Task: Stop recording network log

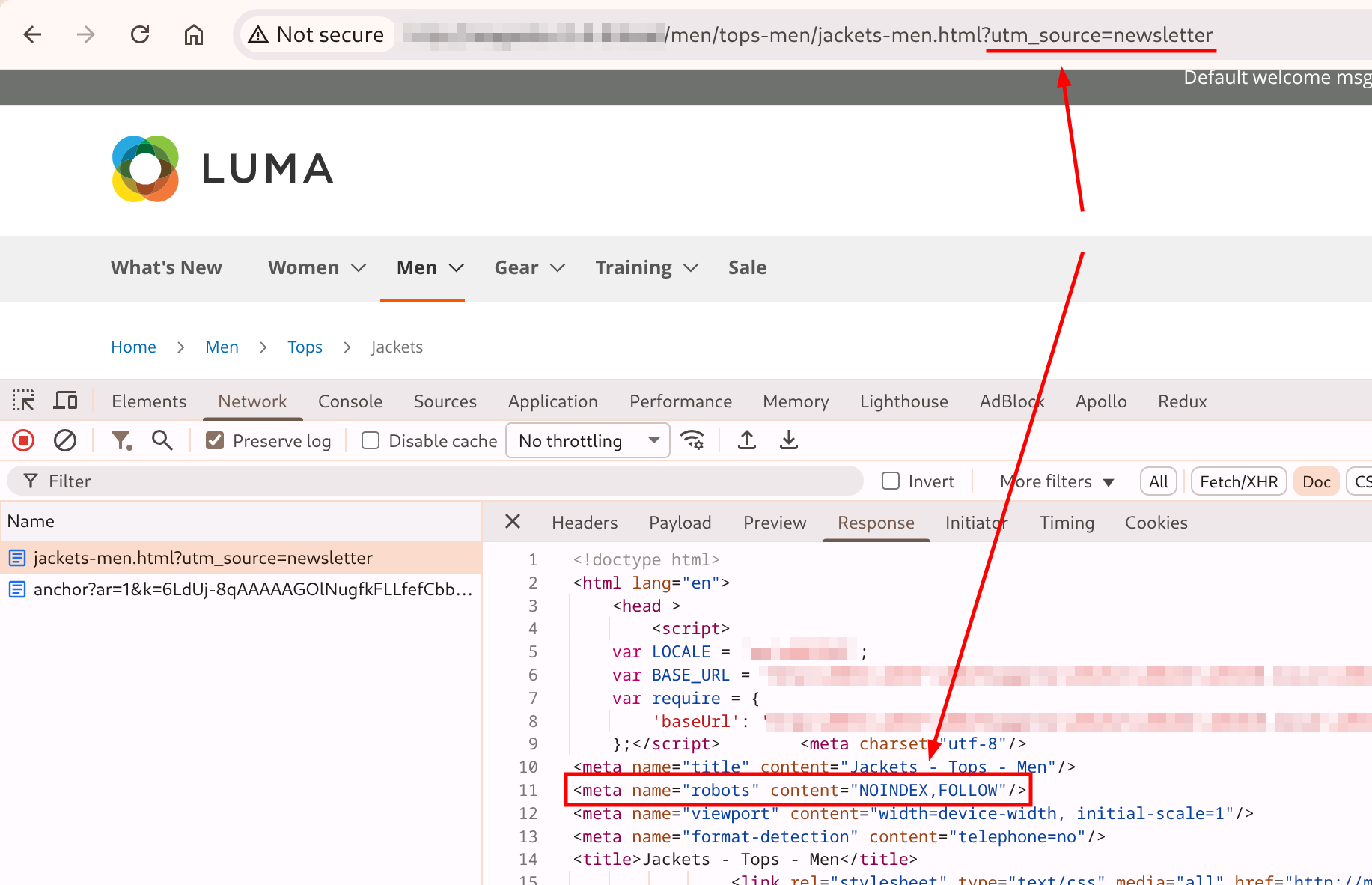Action: [23, 440]
